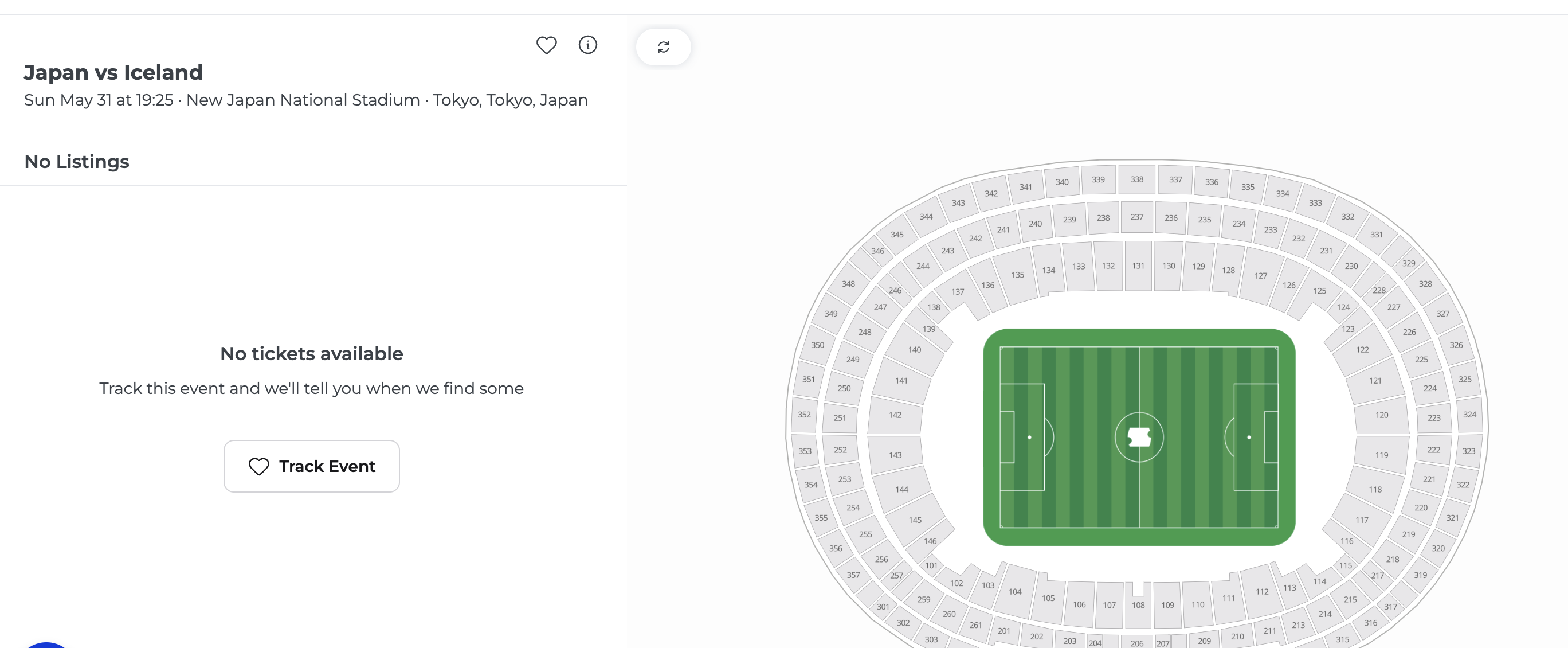Choose section 120 beside the pitch

(x=1381, y=415)
